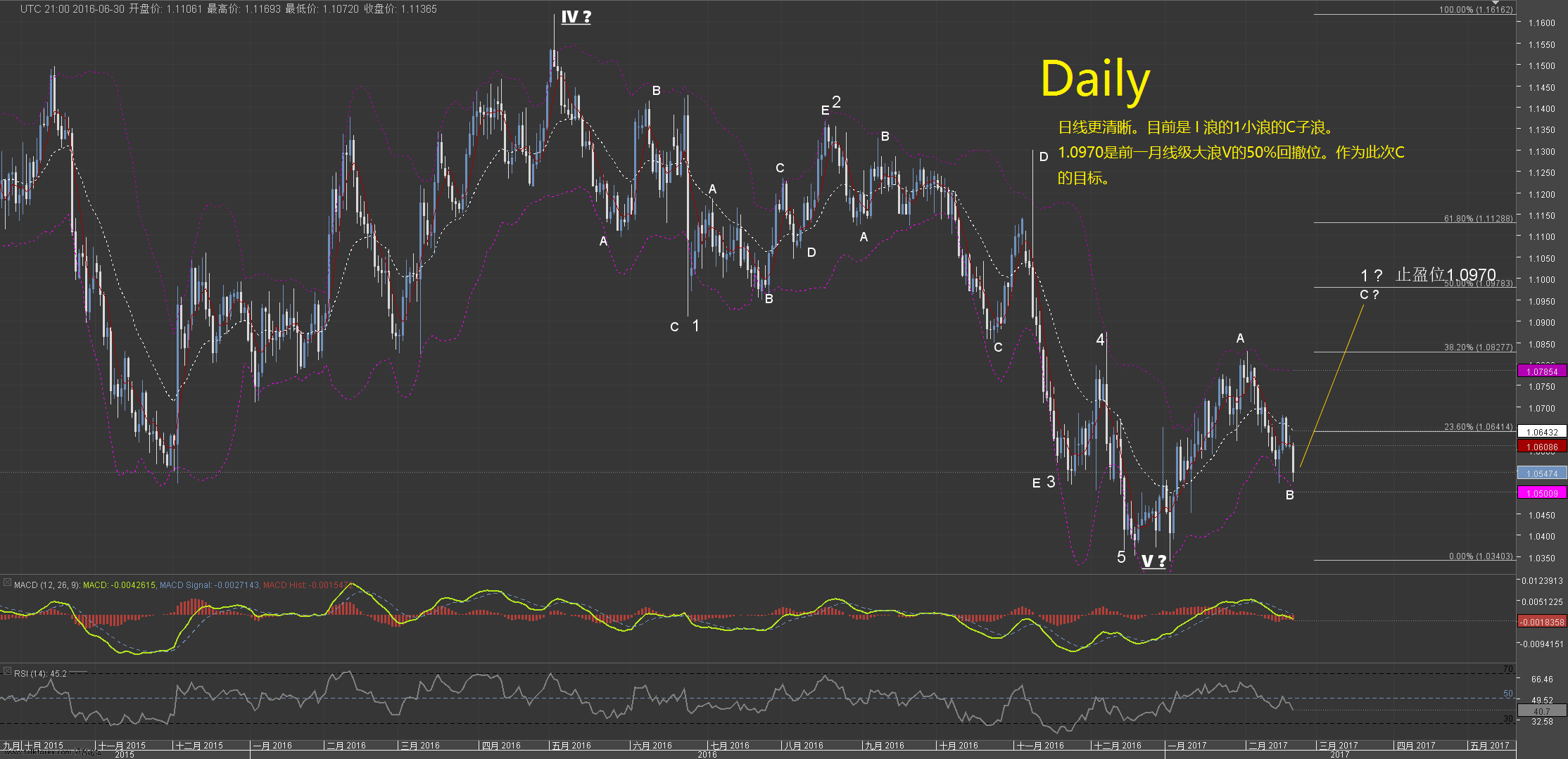Select the 50.00% (1.09783) Fibonacci label
This screenshot has height=759, width=1568.
point(1478,283)
